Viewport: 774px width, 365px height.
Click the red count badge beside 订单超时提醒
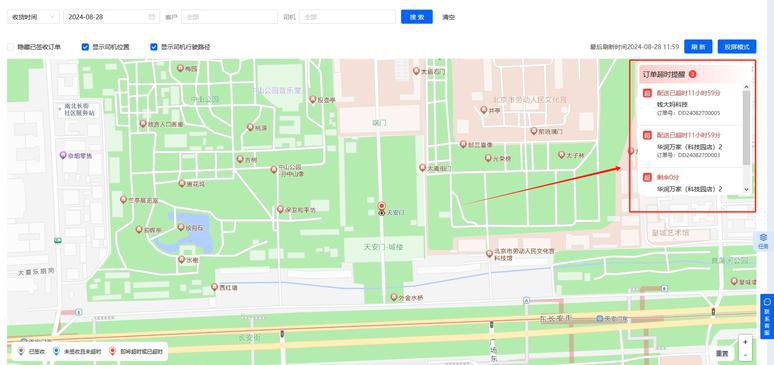693,74
